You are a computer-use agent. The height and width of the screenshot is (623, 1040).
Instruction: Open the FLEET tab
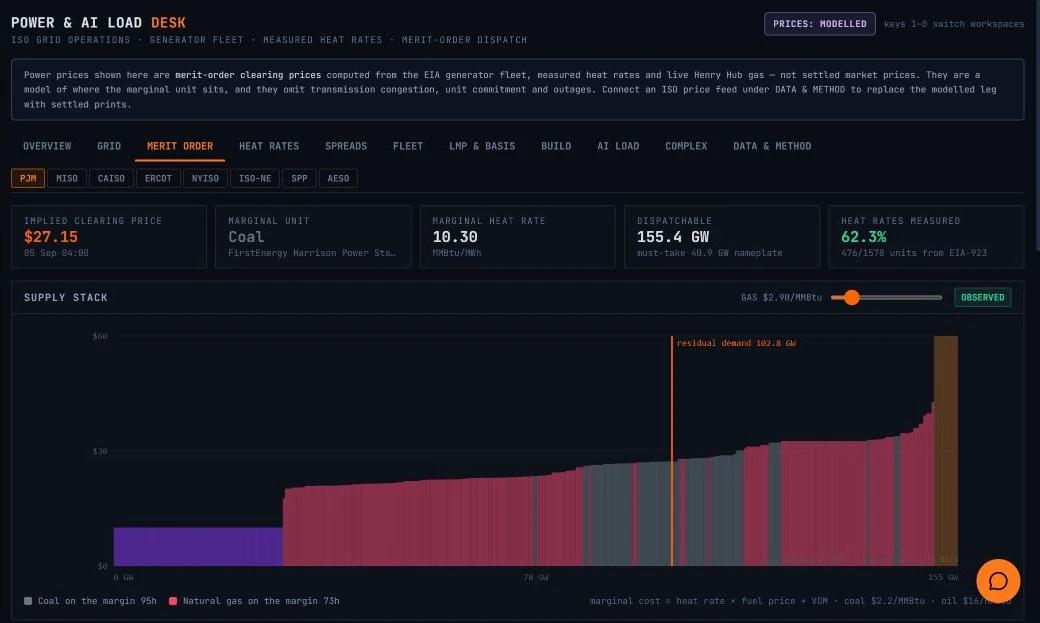point(408,146)
